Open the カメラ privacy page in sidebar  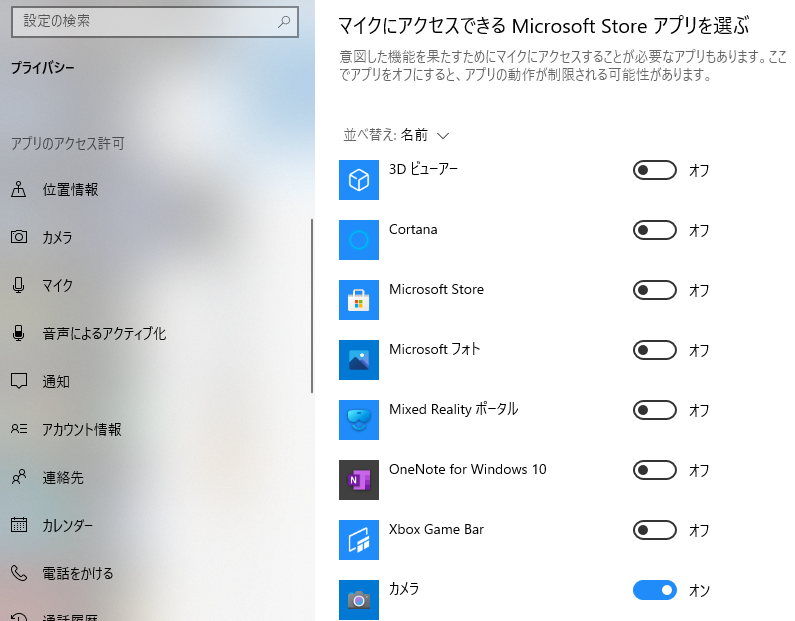155,237
